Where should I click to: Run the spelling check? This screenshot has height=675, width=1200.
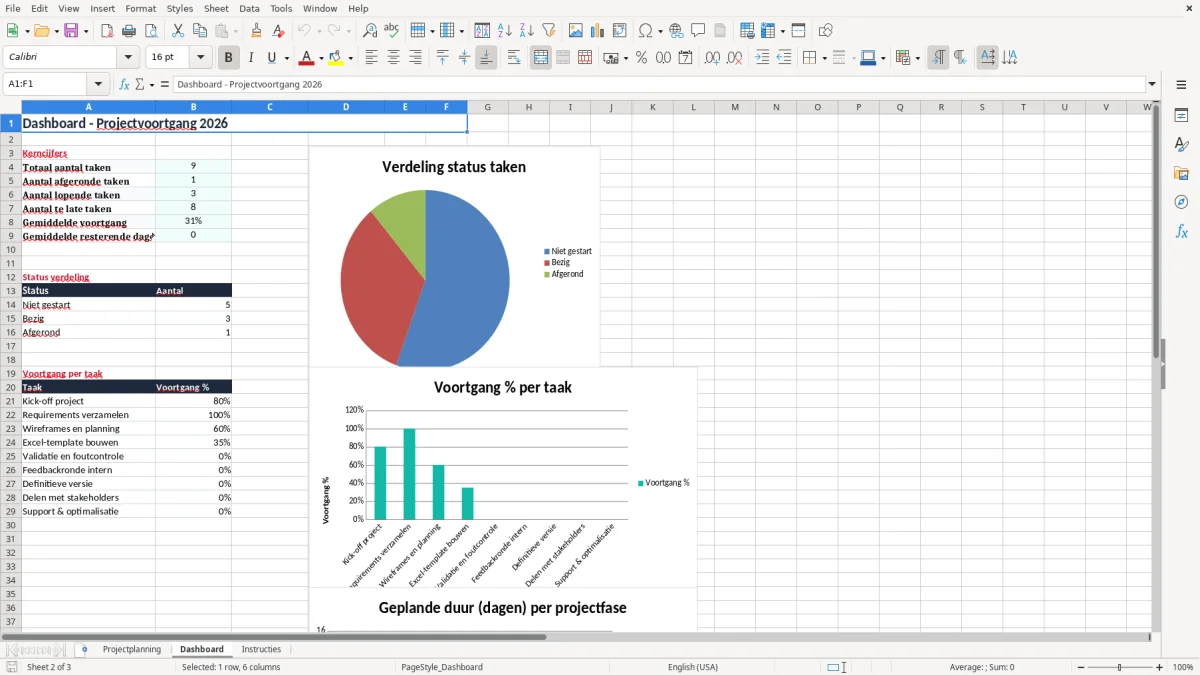(x=392, y=31)
